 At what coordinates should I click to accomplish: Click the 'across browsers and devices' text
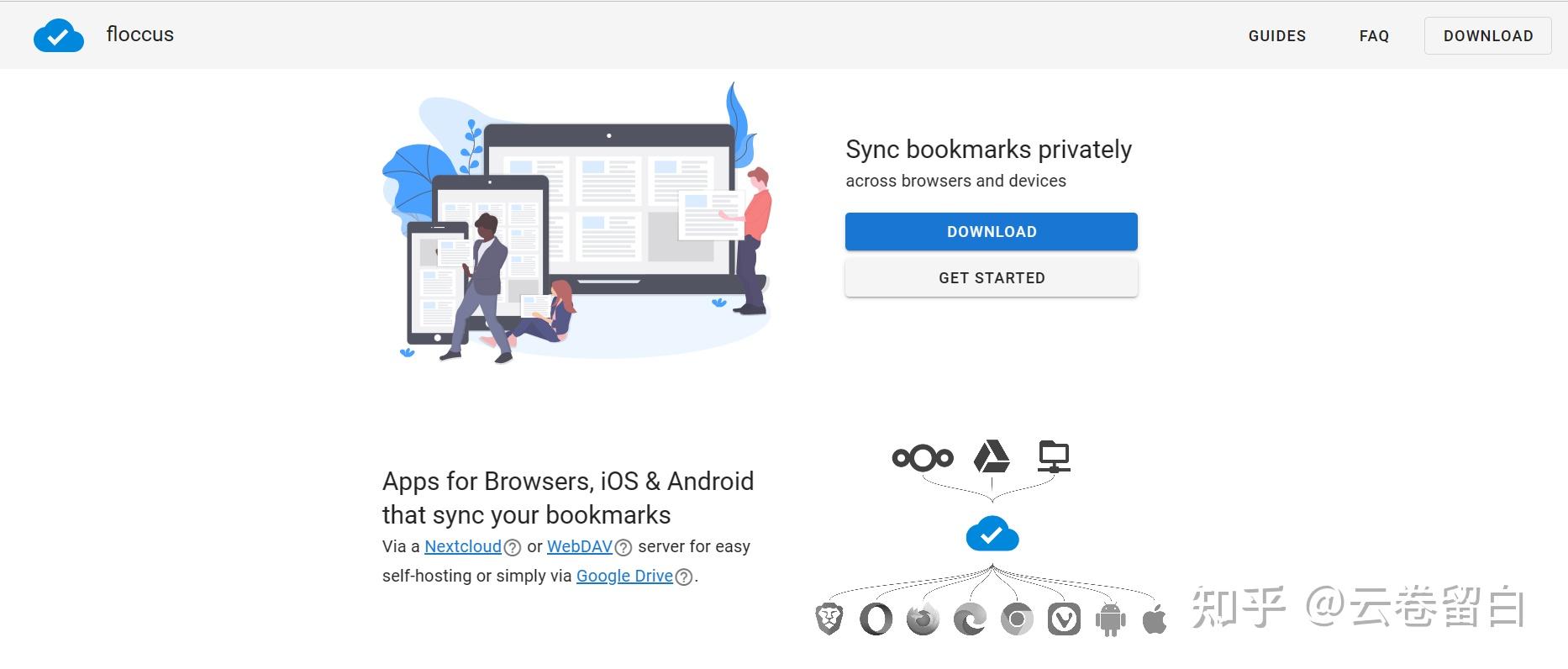[955, 181]
